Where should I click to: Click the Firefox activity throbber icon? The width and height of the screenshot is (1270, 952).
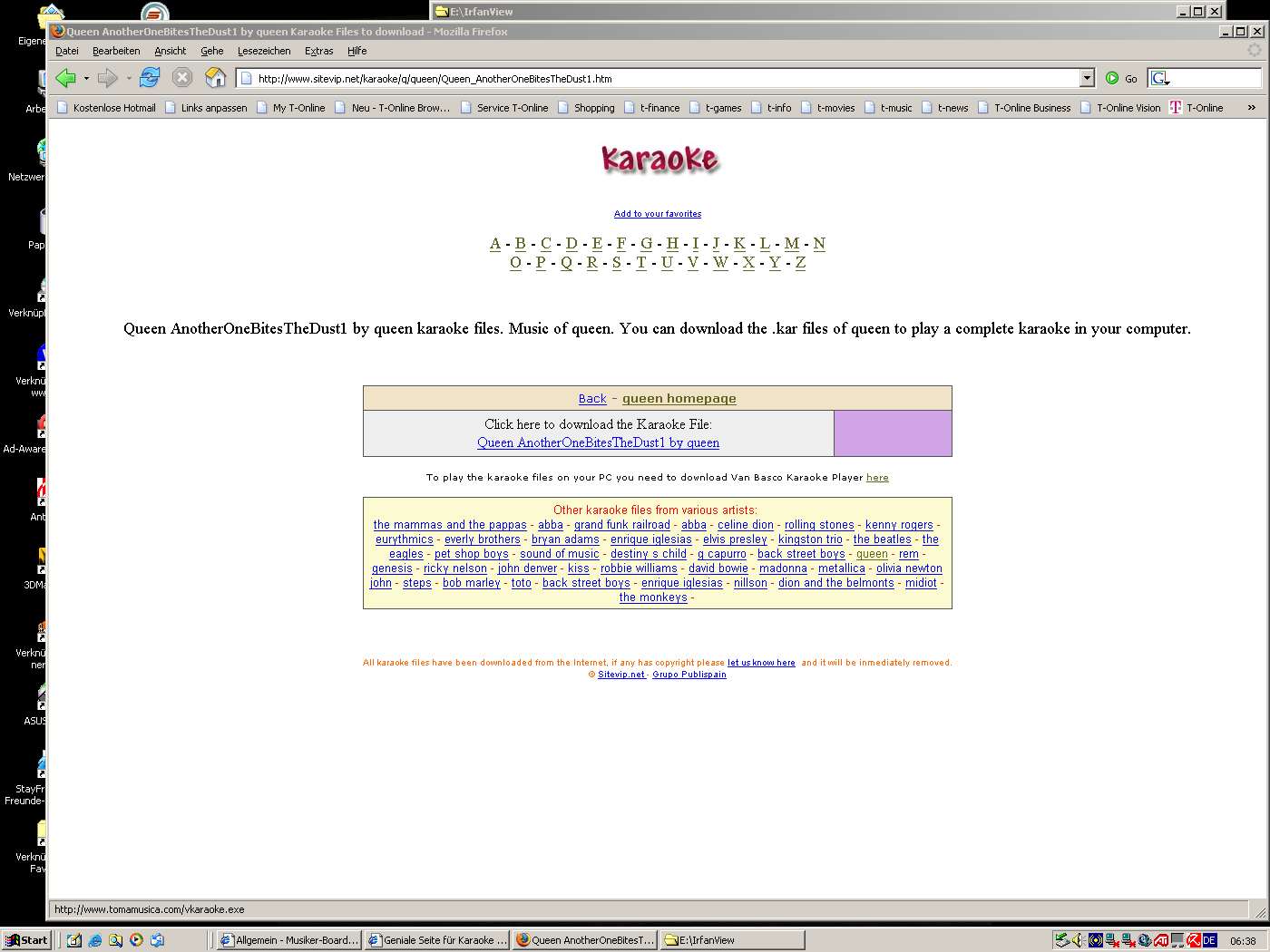coord(1255,51)
